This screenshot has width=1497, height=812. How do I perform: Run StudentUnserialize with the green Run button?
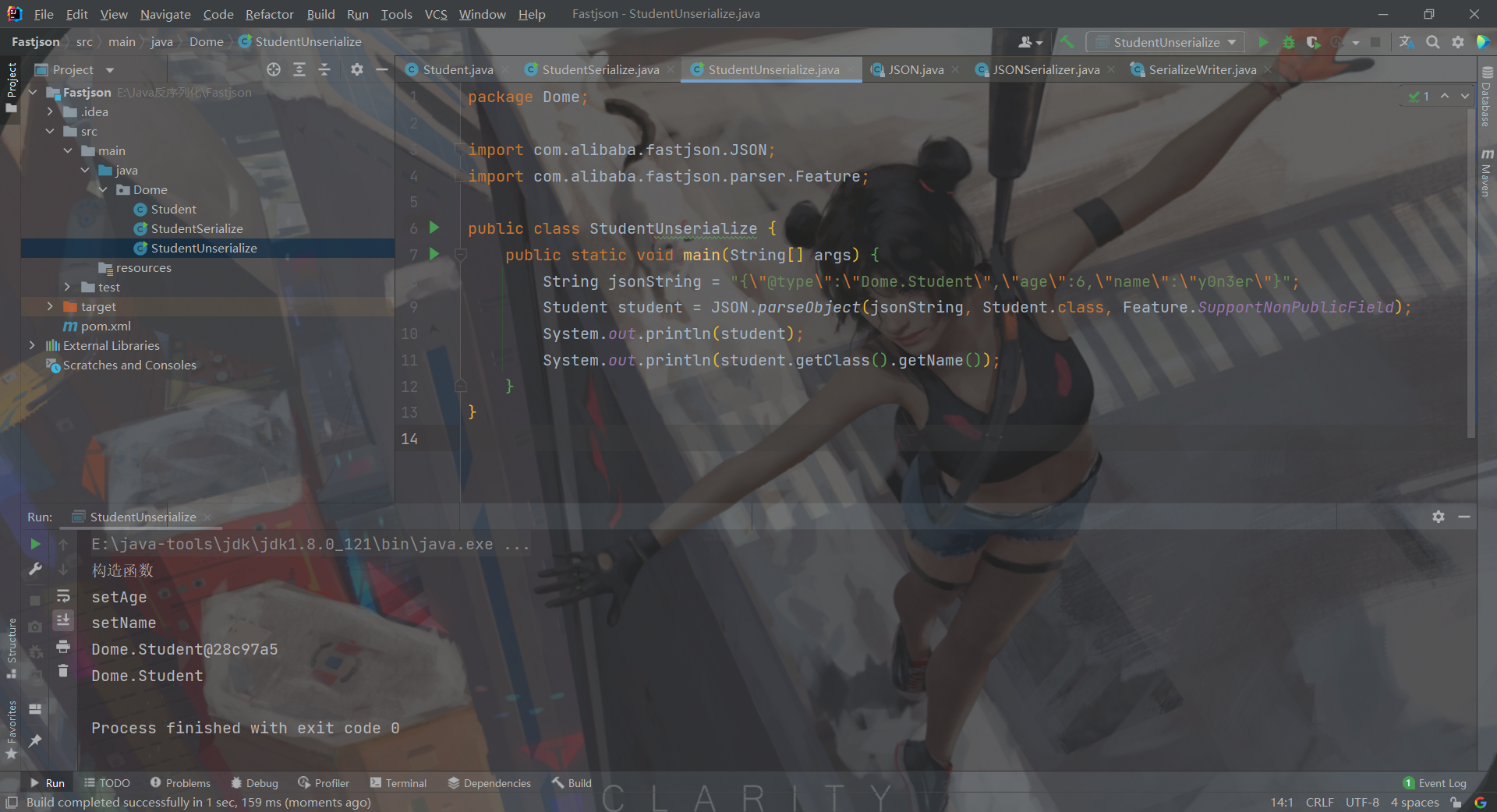pyautogui.click(x=1263, y=42)
